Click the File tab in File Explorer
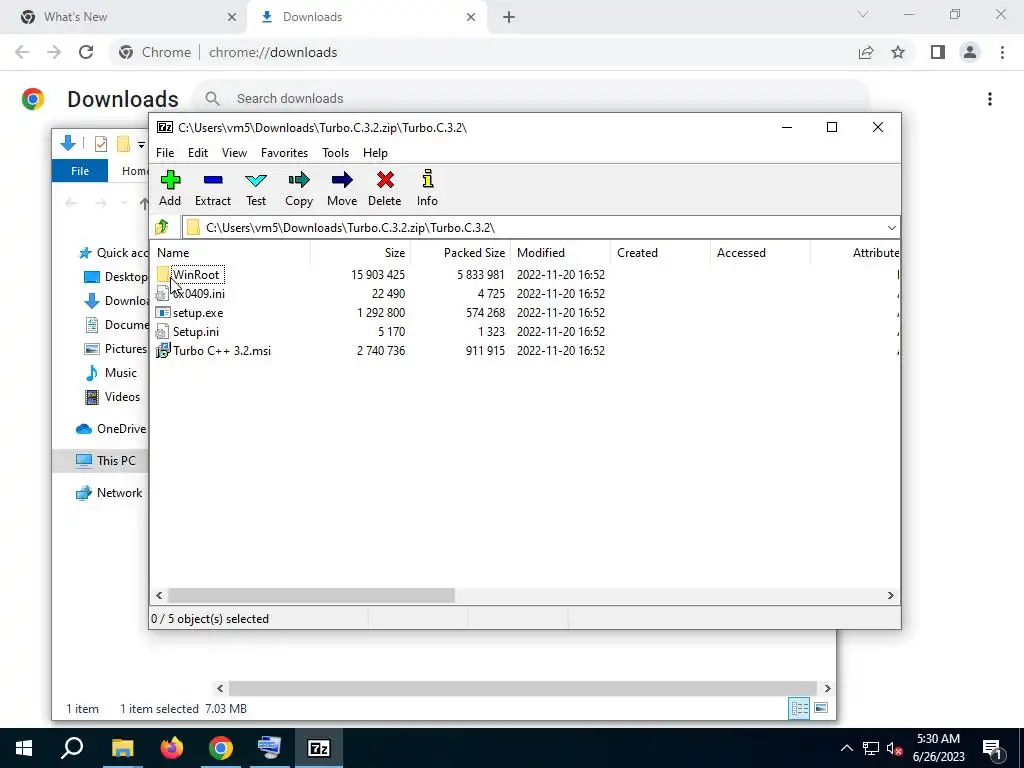 point(80,171)
